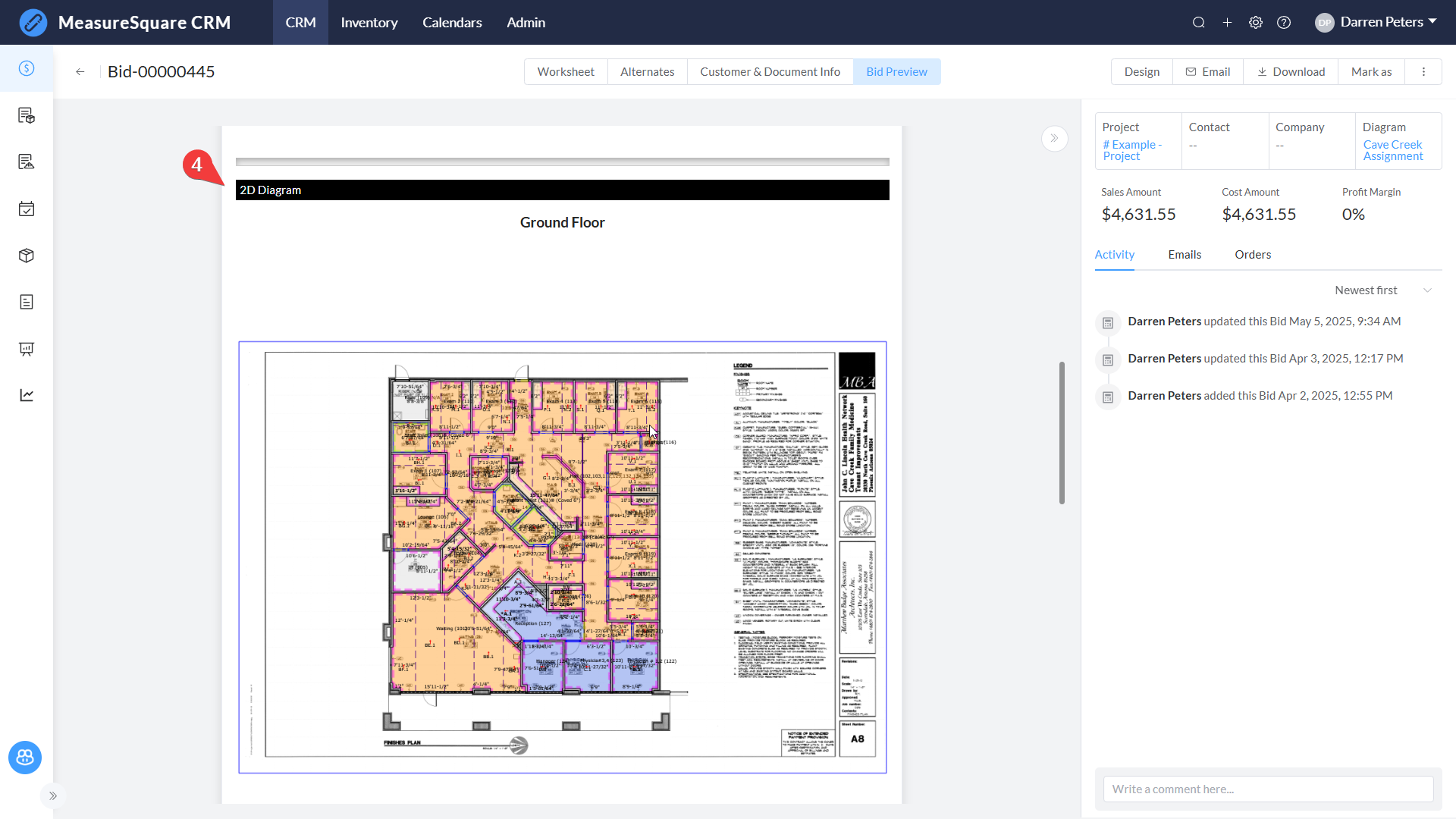Click the plus add icon in header
Image resolution: width=1456 pixels, height=819 pixels.
tap(1227, 23)
